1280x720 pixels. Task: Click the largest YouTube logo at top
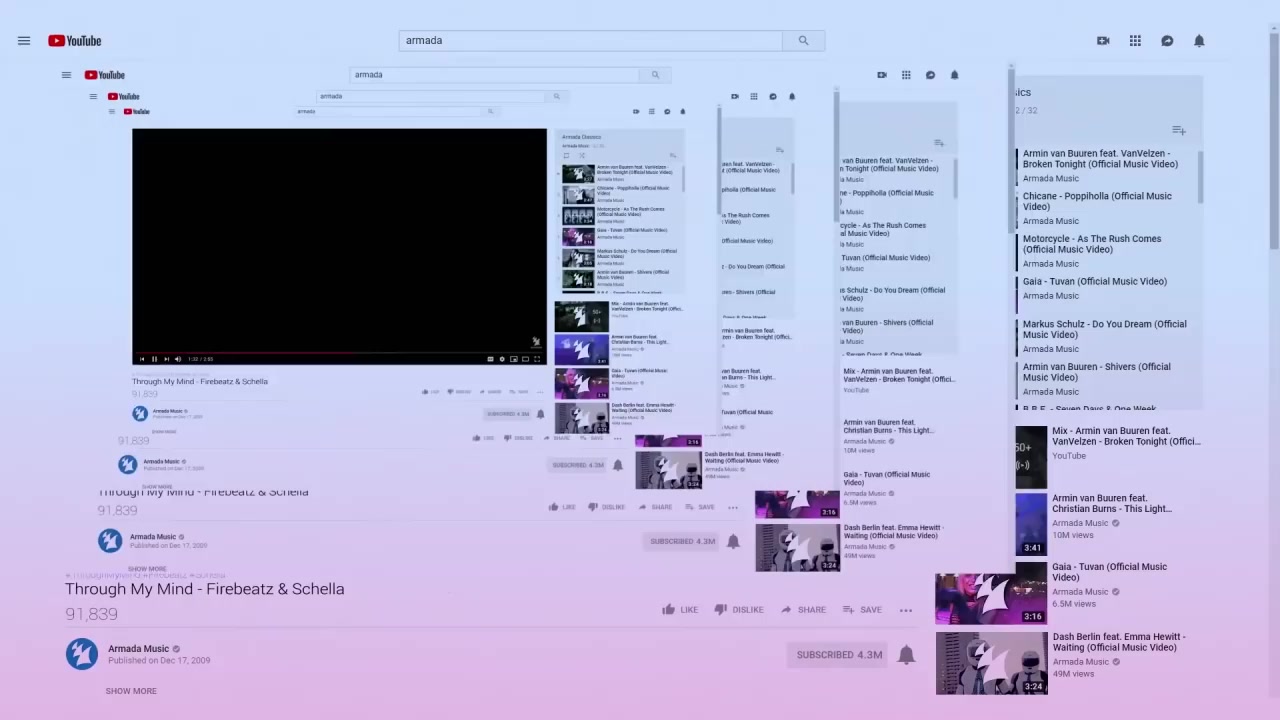point(75,41)
